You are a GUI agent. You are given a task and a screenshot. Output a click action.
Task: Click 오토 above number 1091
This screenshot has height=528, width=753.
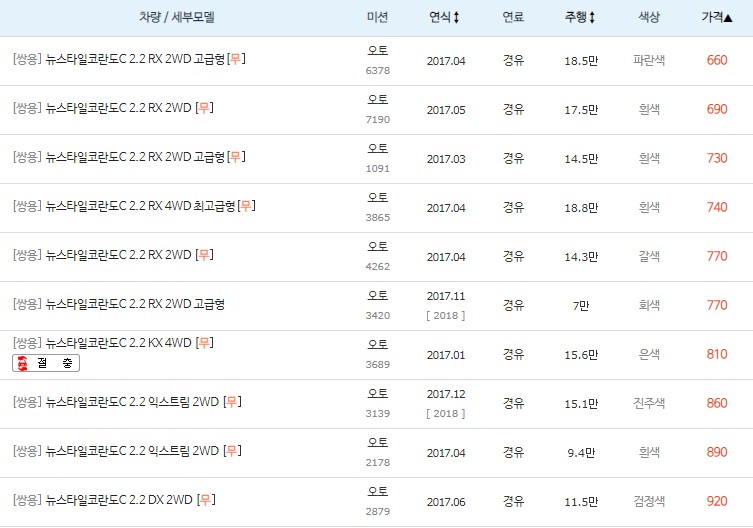click(377, 148)
